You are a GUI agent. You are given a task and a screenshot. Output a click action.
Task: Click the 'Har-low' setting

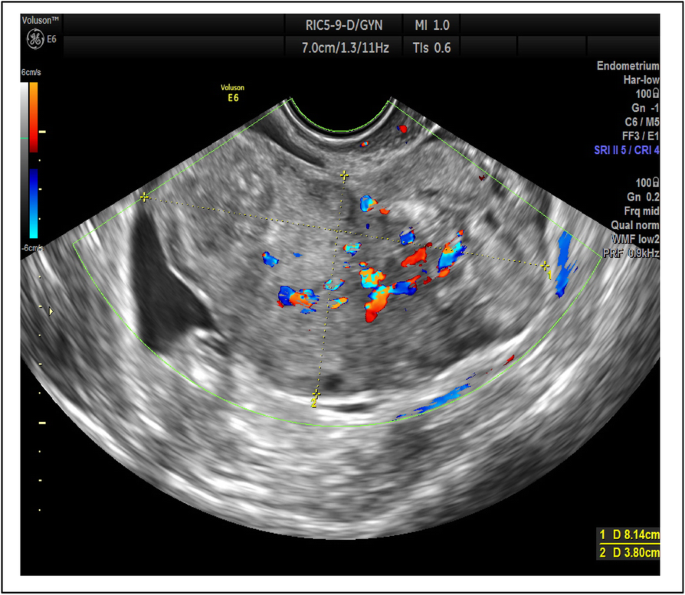[x=641, y=80]
